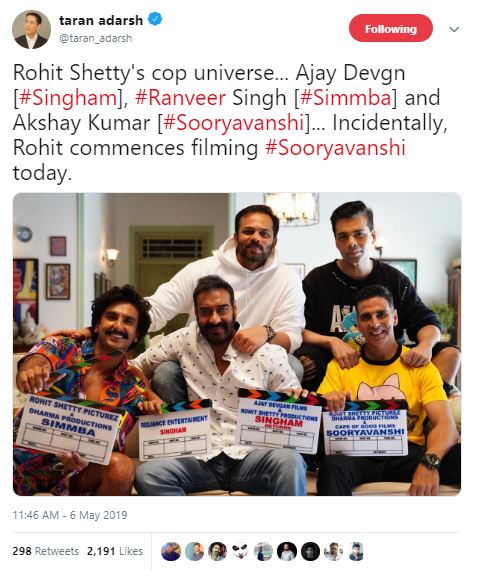Image resolution: width=486 pixels, height=570 pixels.
Task: Open the #Simmba hashtag
Action: click(x=346, y=98)
